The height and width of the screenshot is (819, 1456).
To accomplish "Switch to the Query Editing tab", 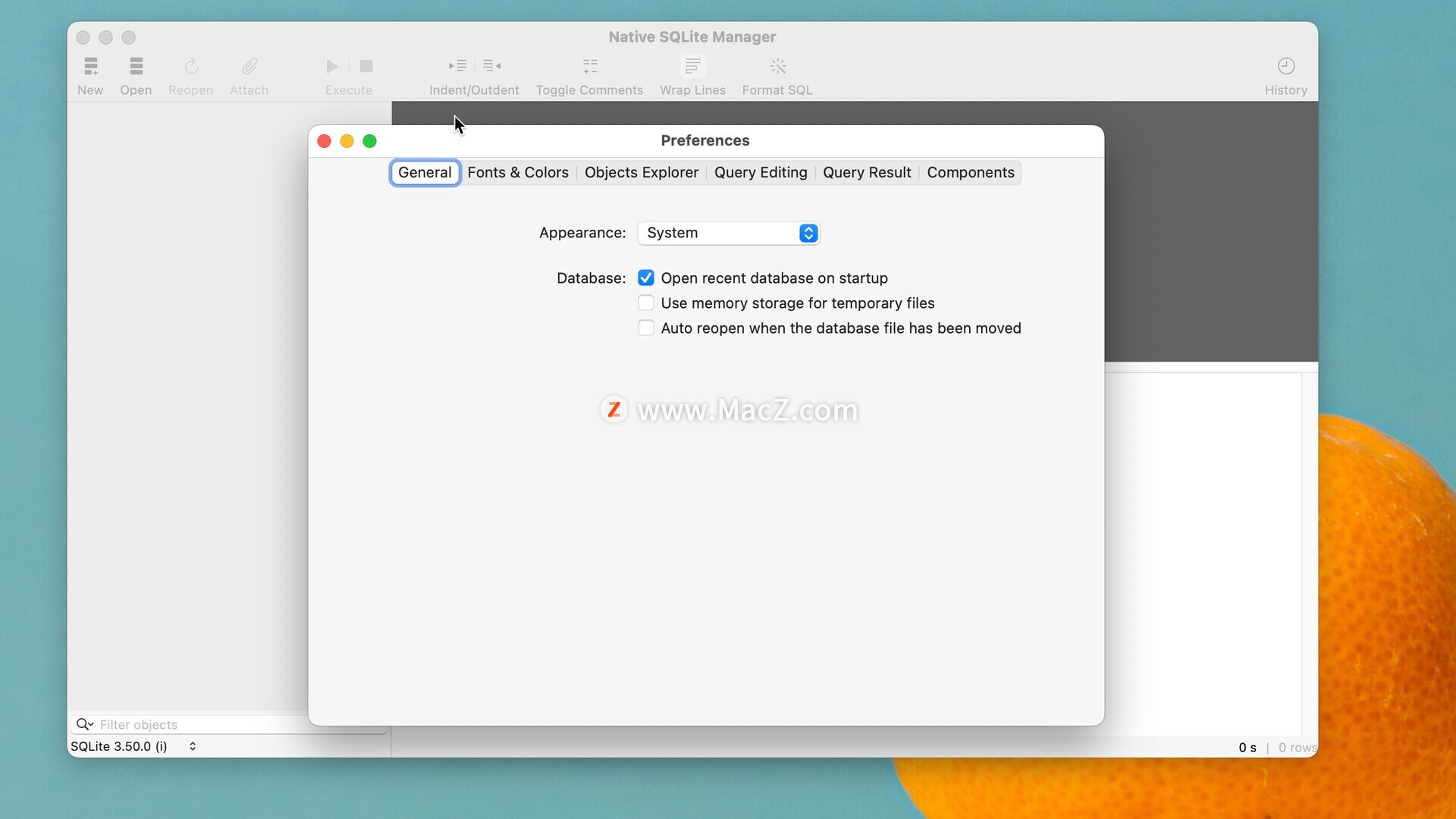I will click(761, 173).
